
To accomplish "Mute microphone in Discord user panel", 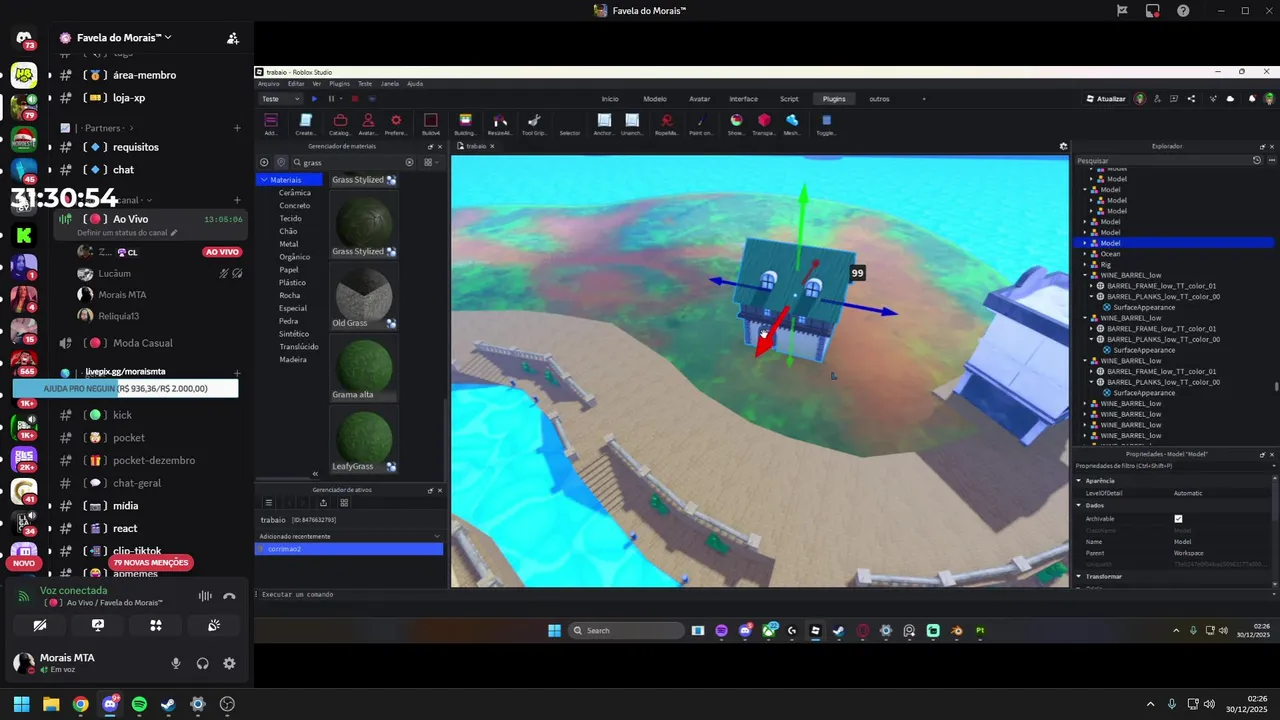I will point(176,663).
